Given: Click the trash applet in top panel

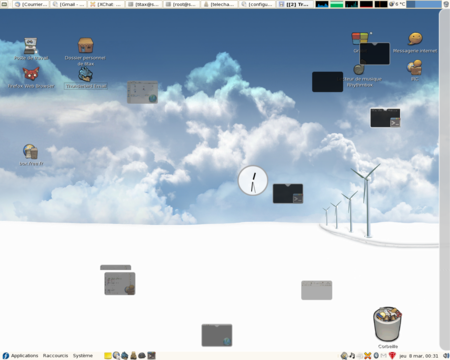Looking at the screenshot, I should [446, 4].
